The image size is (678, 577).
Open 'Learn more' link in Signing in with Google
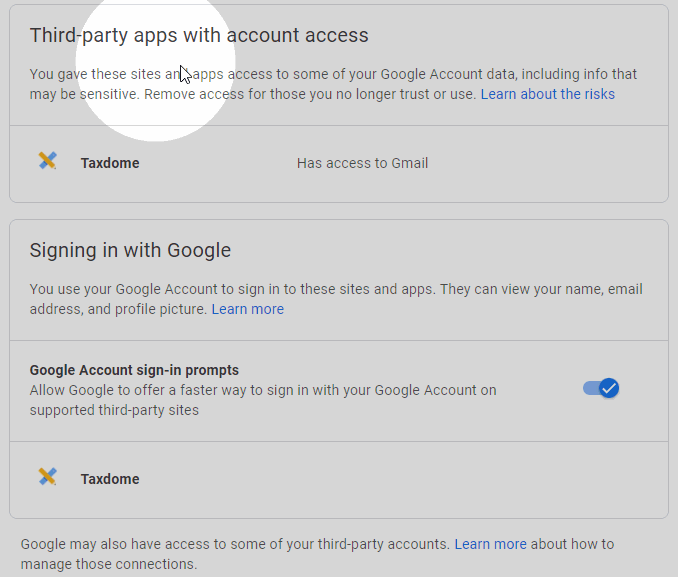point(247,309)
